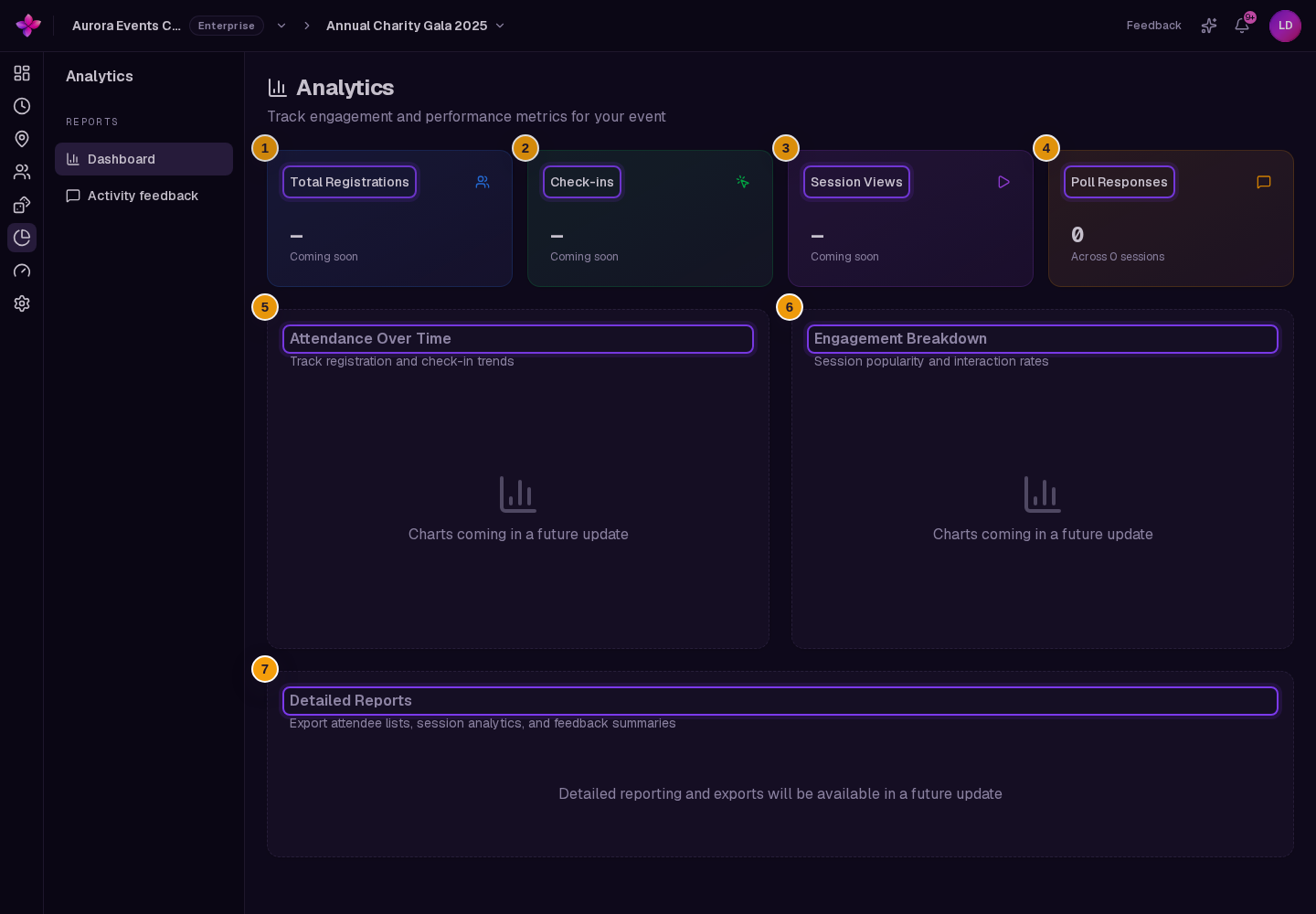Image resolution: width=1316 pixels, height=914 pixels.
Task: Select Dashboard in the Reports sidebar
Action: pyautogui.click(x=143, y=159)
